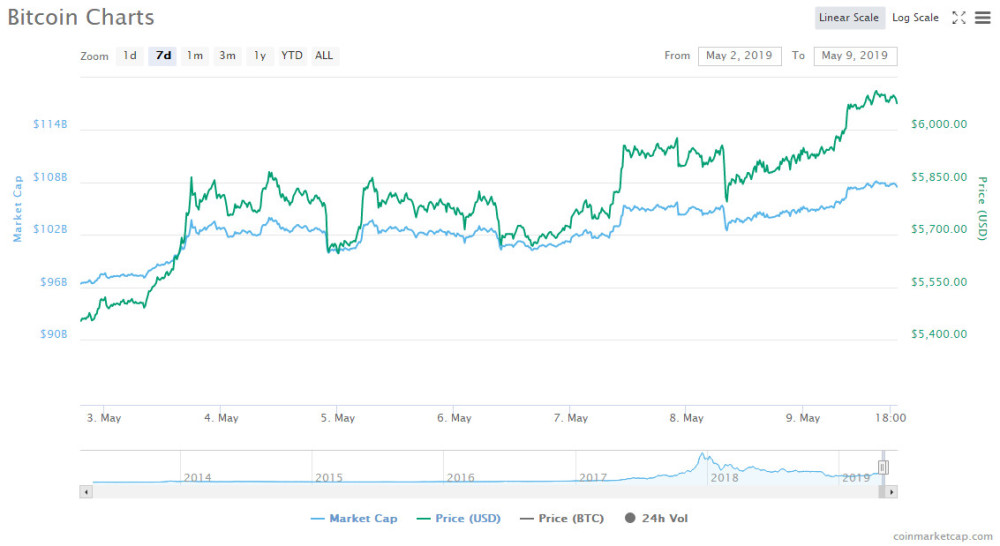The height and width of the screenshot is (546, 1000).
Task: Toggle Market Cap series in legend
Action: (354, 519)
